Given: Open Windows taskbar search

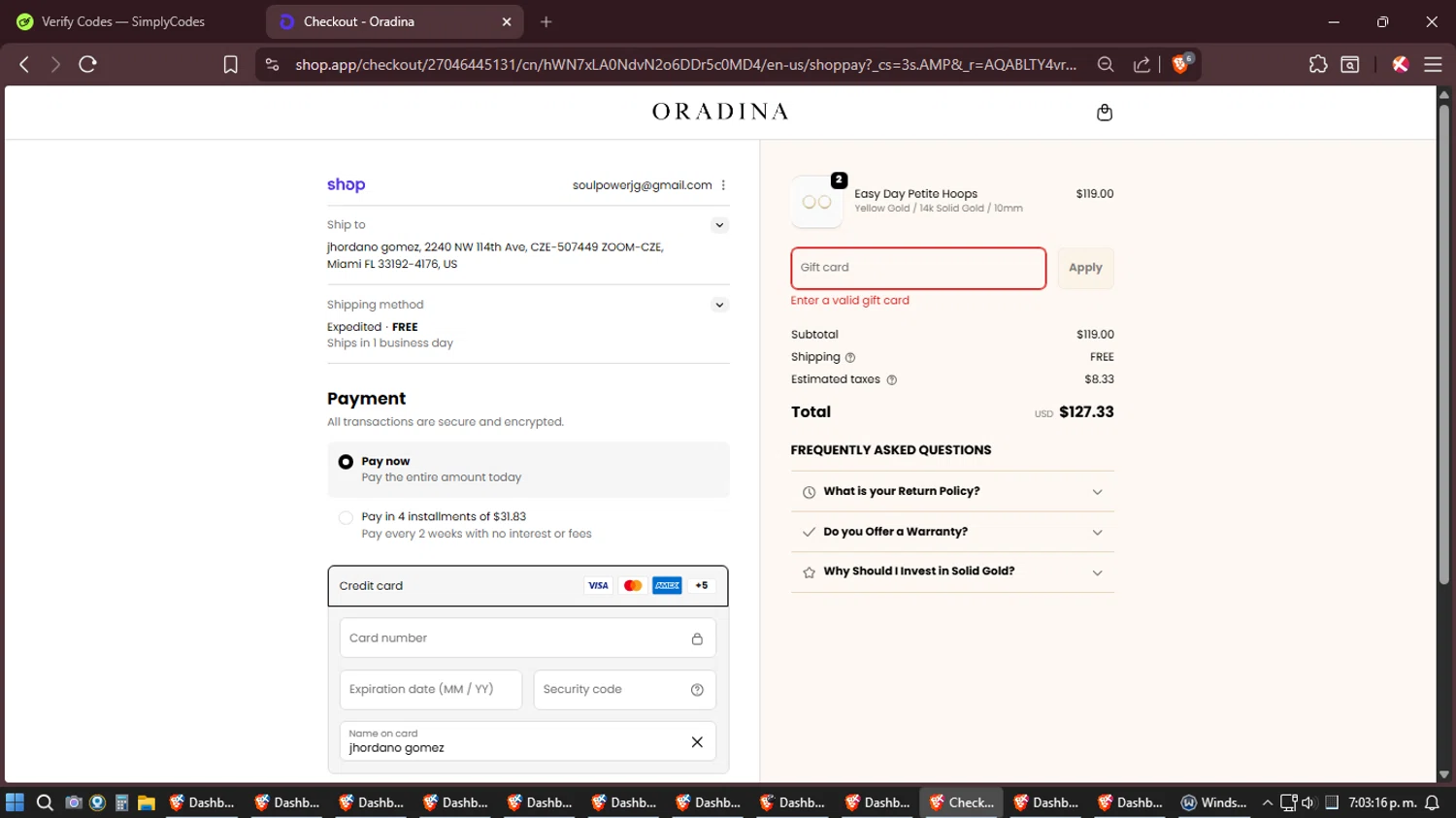Looking at the screenshot, I should point(45,802).
